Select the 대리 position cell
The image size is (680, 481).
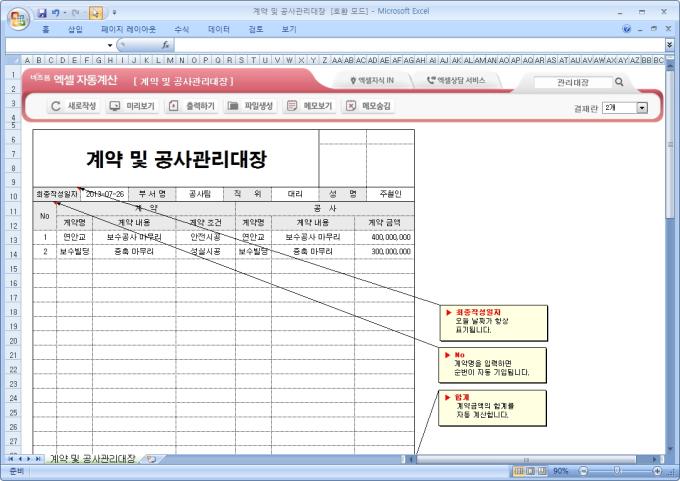click(295, 194)
